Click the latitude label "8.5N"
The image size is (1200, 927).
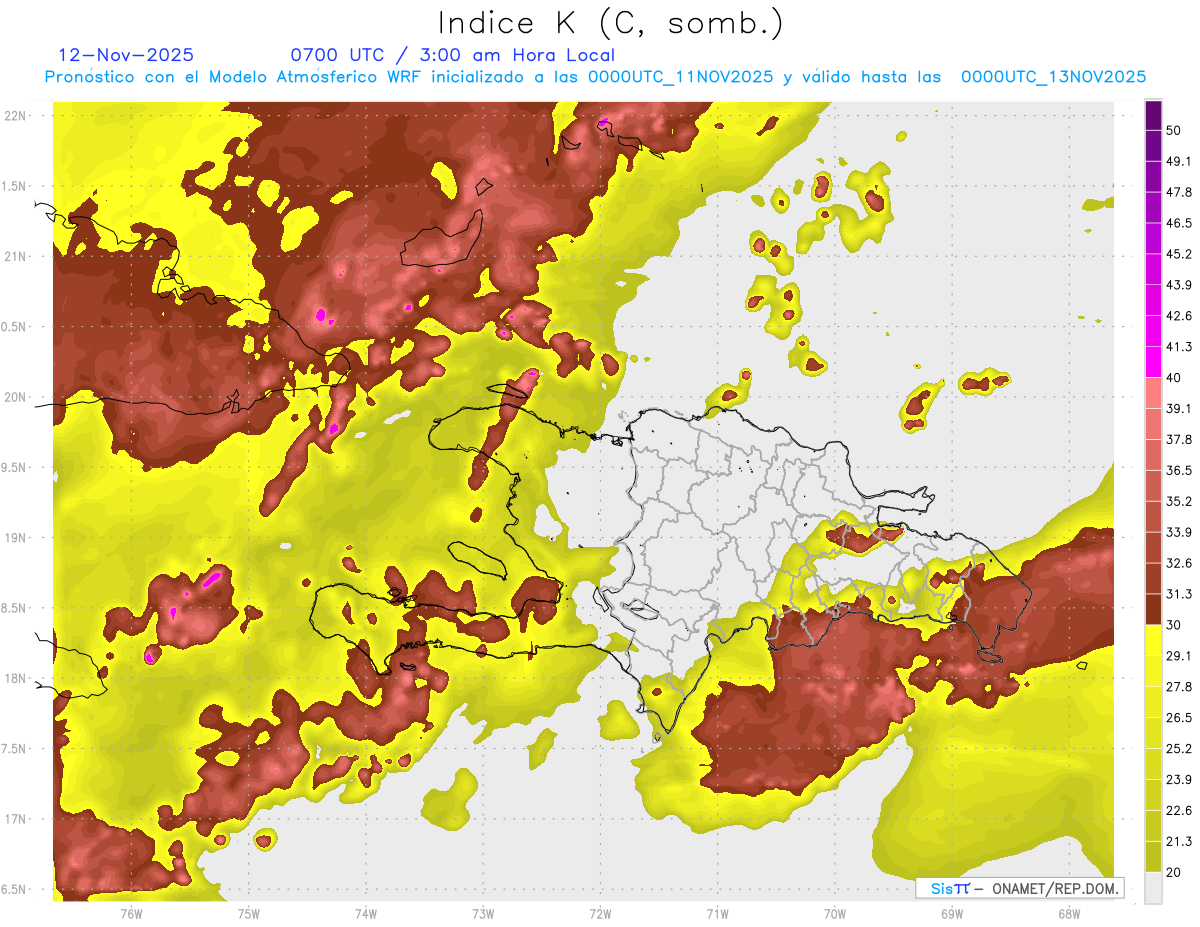click(15, 608)
